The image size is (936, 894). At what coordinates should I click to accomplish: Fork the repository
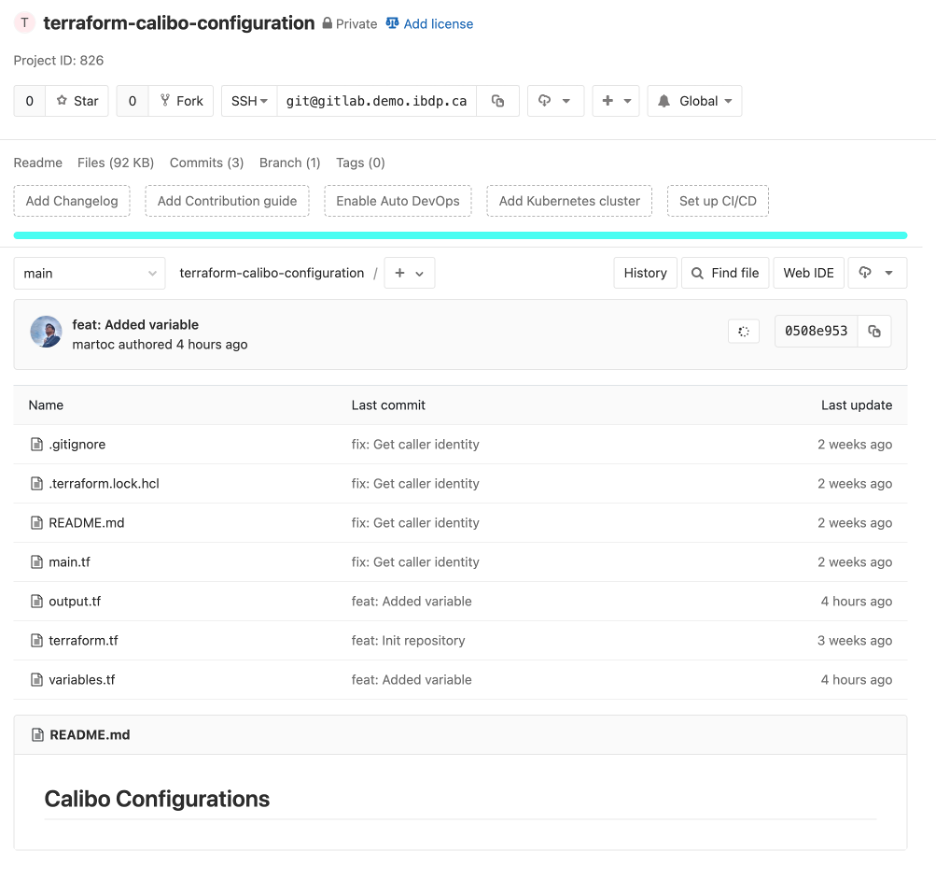(181, 101)
